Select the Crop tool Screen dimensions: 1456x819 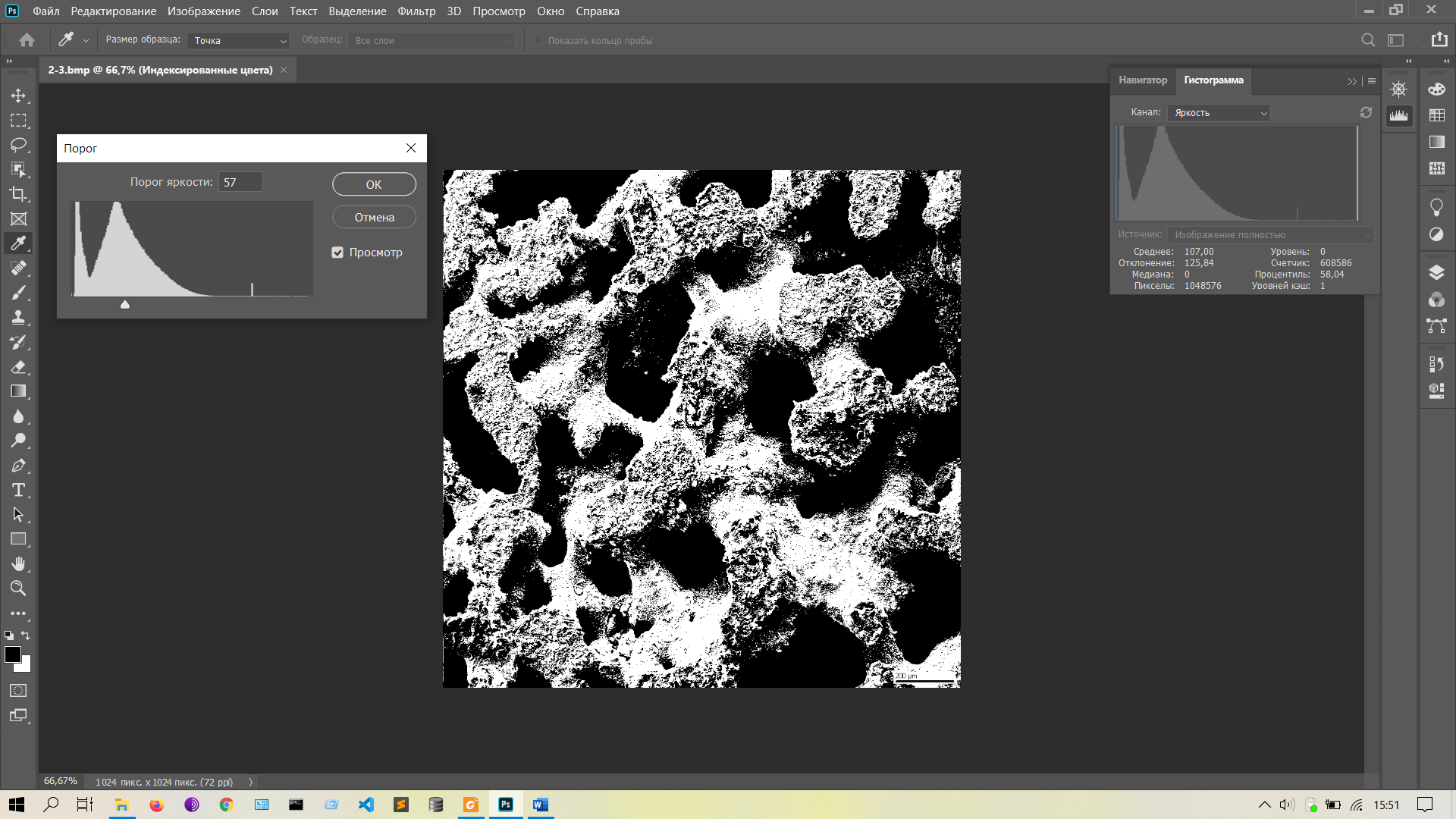click(x=18, y=194)
